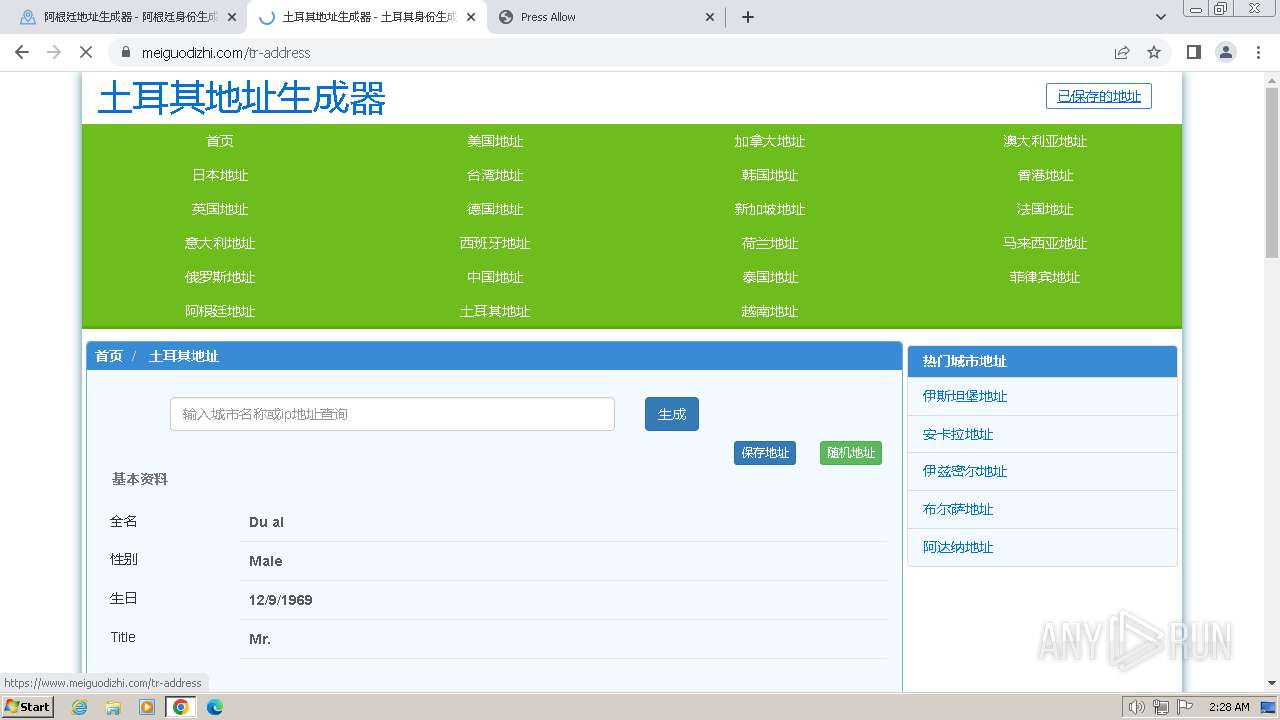
Task: Open 澳大利亚地址 menu item
Action: tap(1045, 141)
